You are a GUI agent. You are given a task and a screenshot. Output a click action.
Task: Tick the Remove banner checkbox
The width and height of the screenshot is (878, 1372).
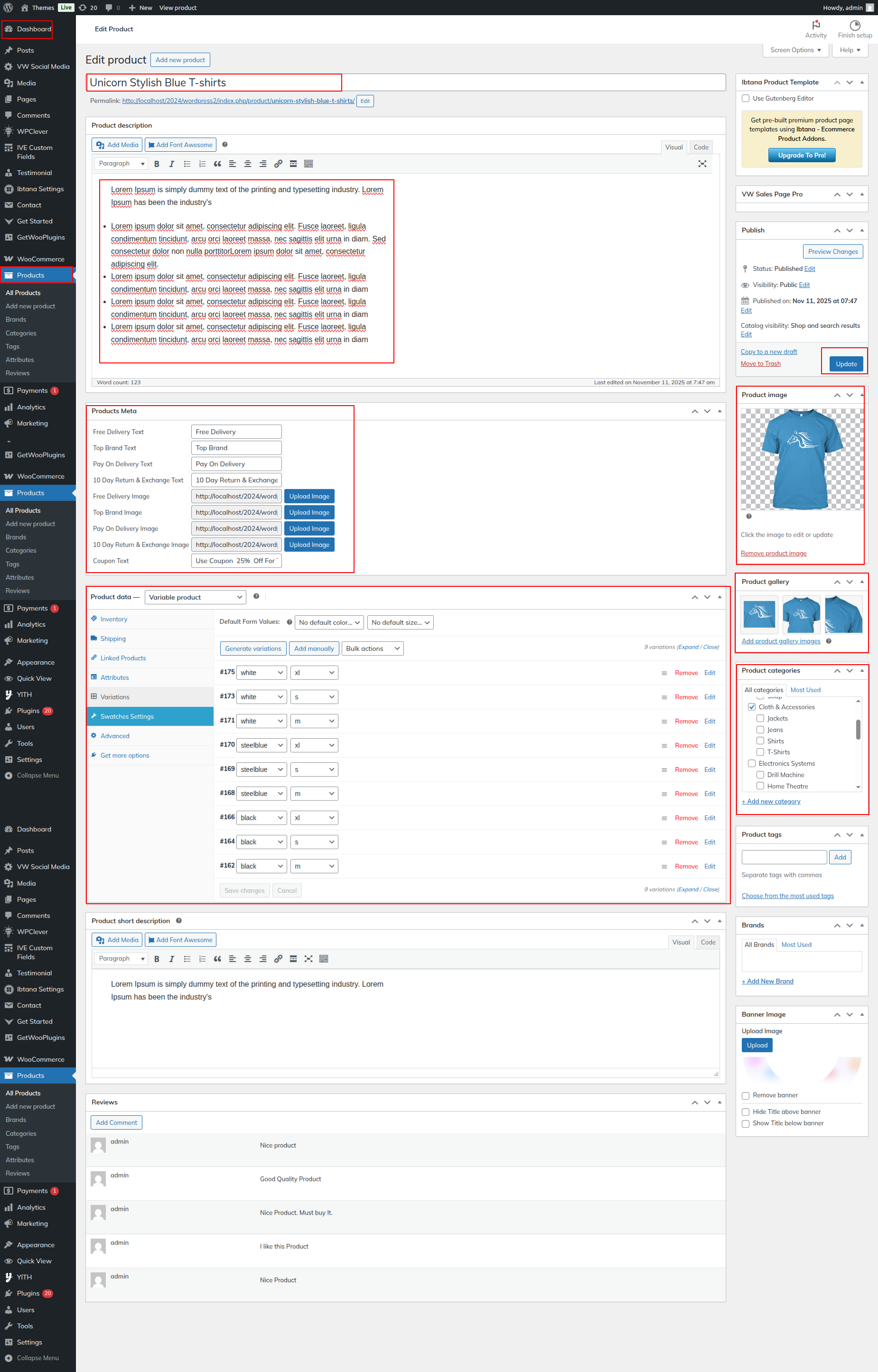pos(745,1096)
